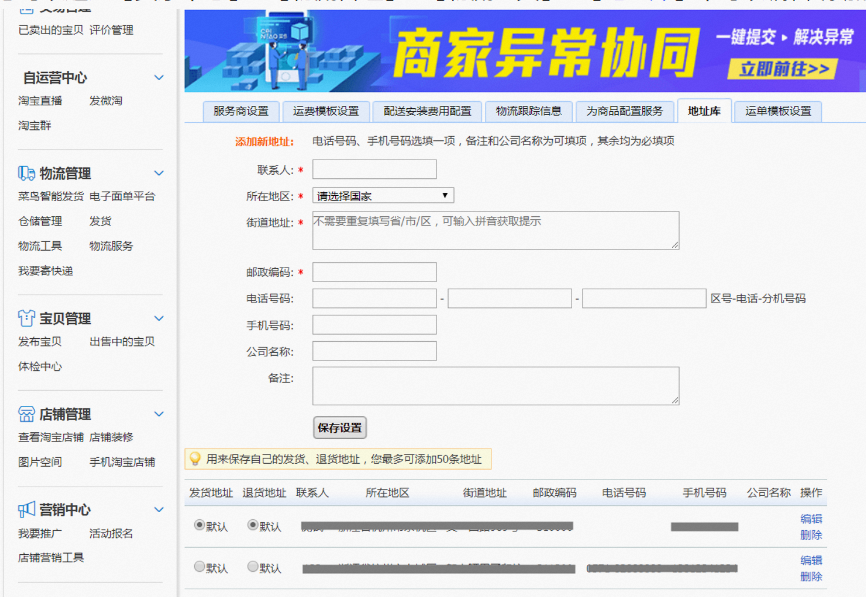The height and width of the screenshot is (597, 866).
Task: Open the 物流工具 link
Action: 40,246
